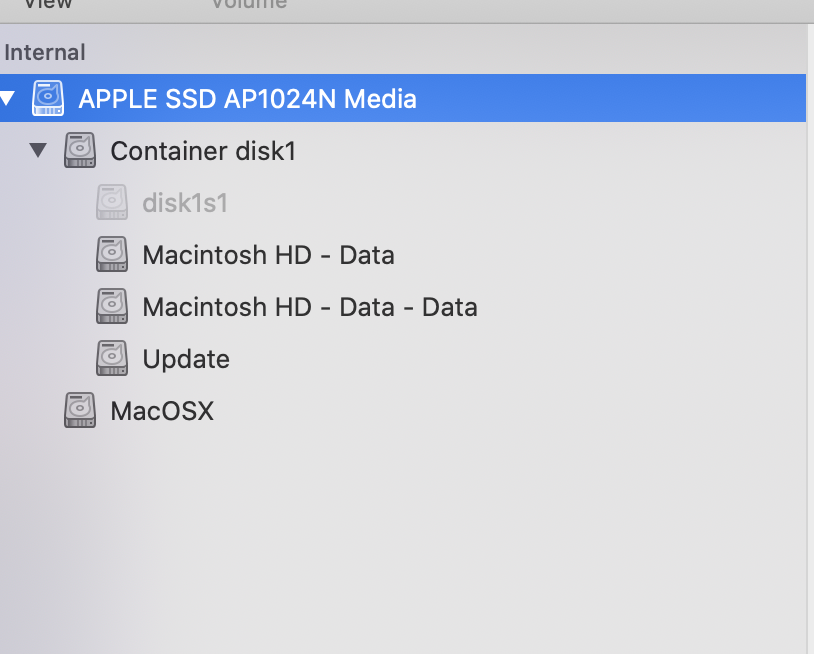
Task: Click the MacOSX volume icon
Action: 79,410
